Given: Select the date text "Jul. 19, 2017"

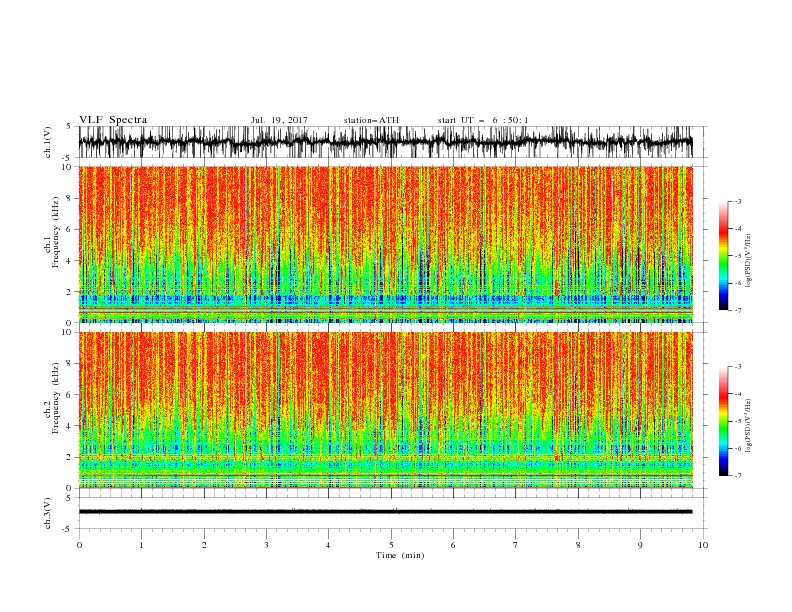Looking at the screenshot, I should click(279, 120).
